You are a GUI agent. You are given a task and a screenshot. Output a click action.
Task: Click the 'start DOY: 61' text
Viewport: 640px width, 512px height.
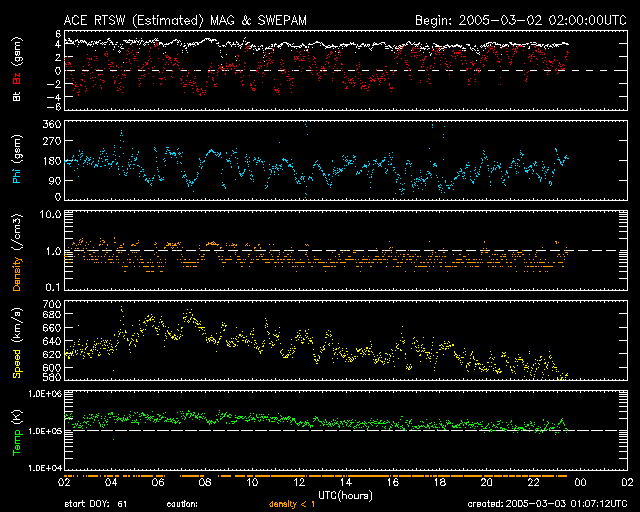tap(95, 504)
